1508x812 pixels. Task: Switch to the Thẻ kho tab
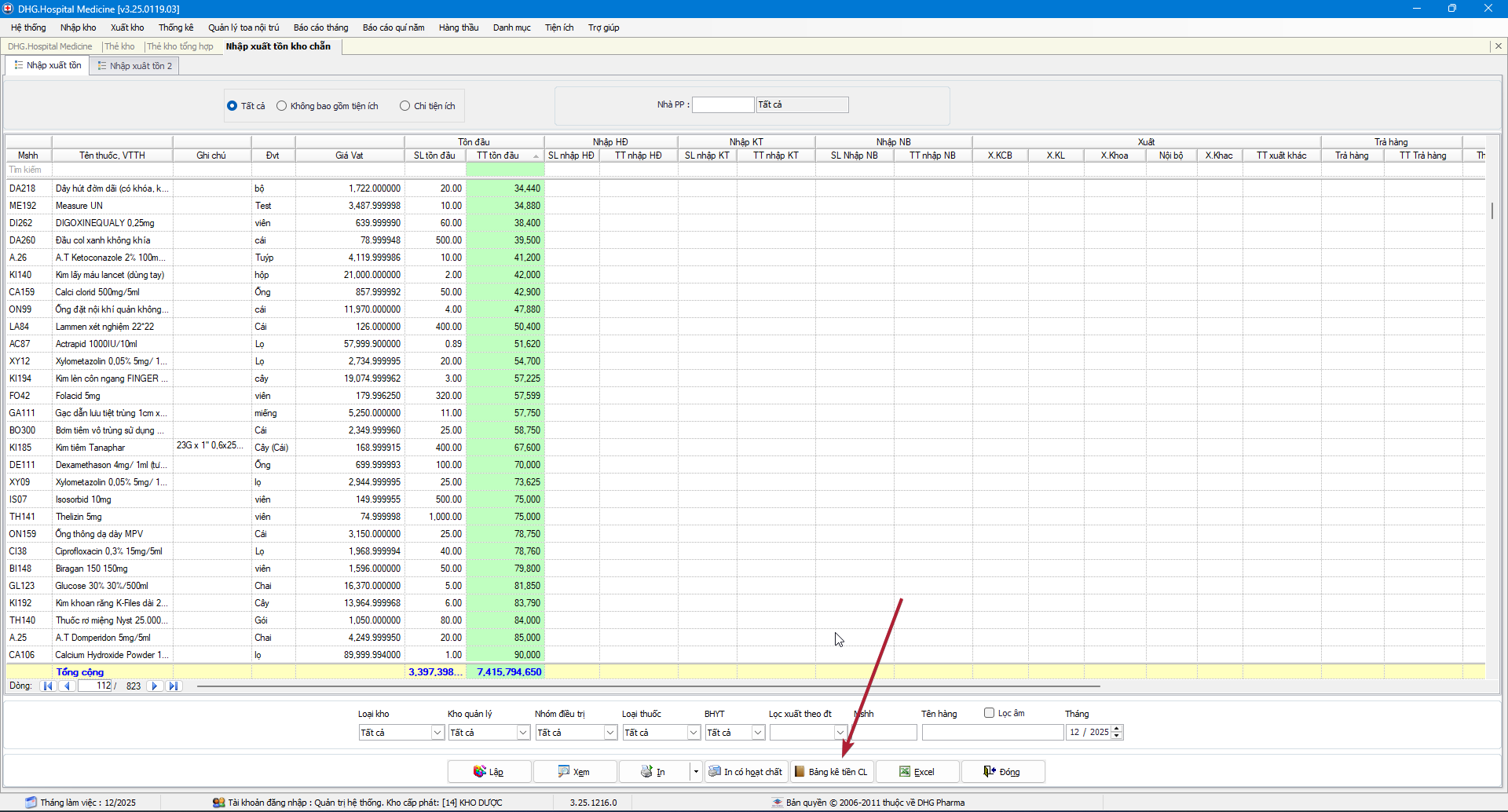[x=119, y=46]
